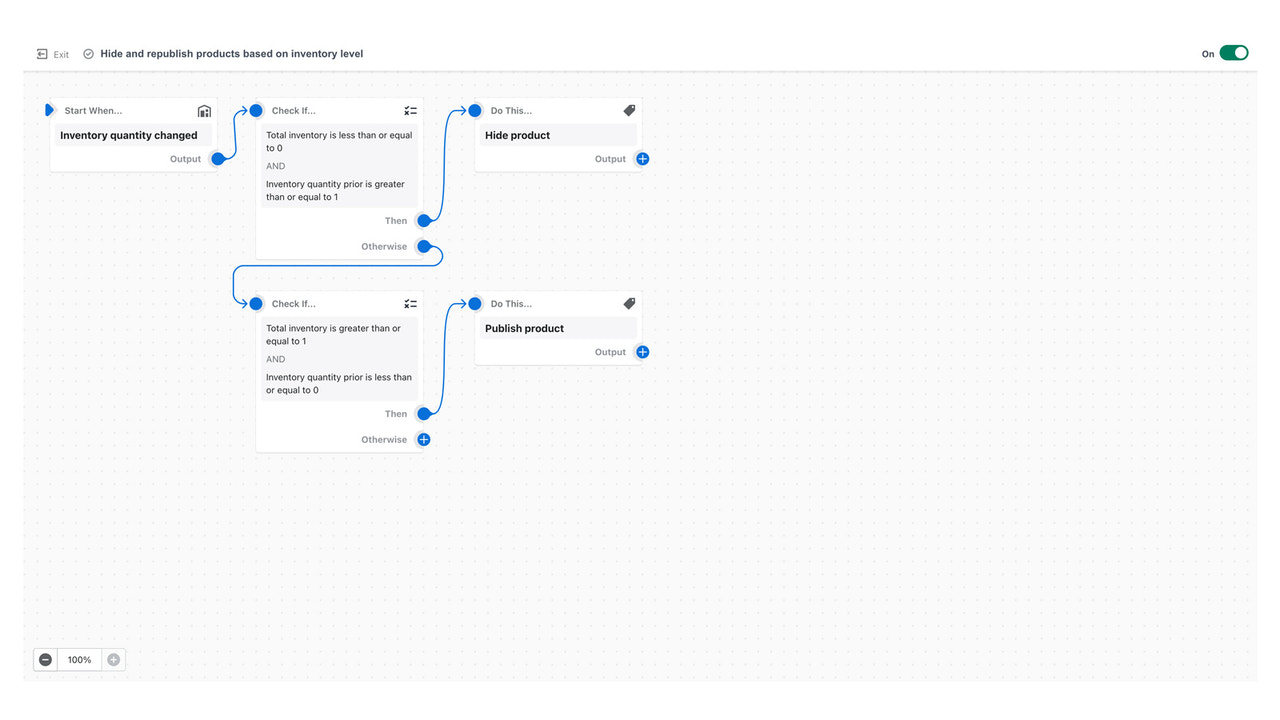
Task: Click Exit to leave the workflow editor
Action: [x=55, y=53]
